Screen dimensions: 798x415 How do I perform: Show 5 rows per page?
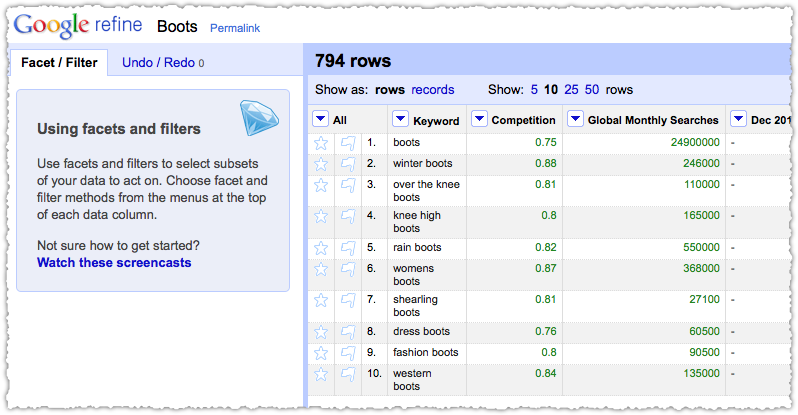[534, 90]
